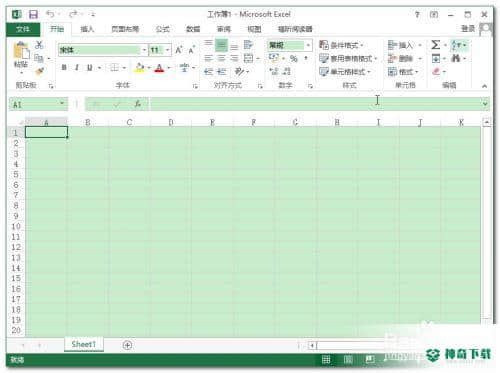
Task: Click the Fill down icon in Editing group
Action: click(x=436, y=59)
